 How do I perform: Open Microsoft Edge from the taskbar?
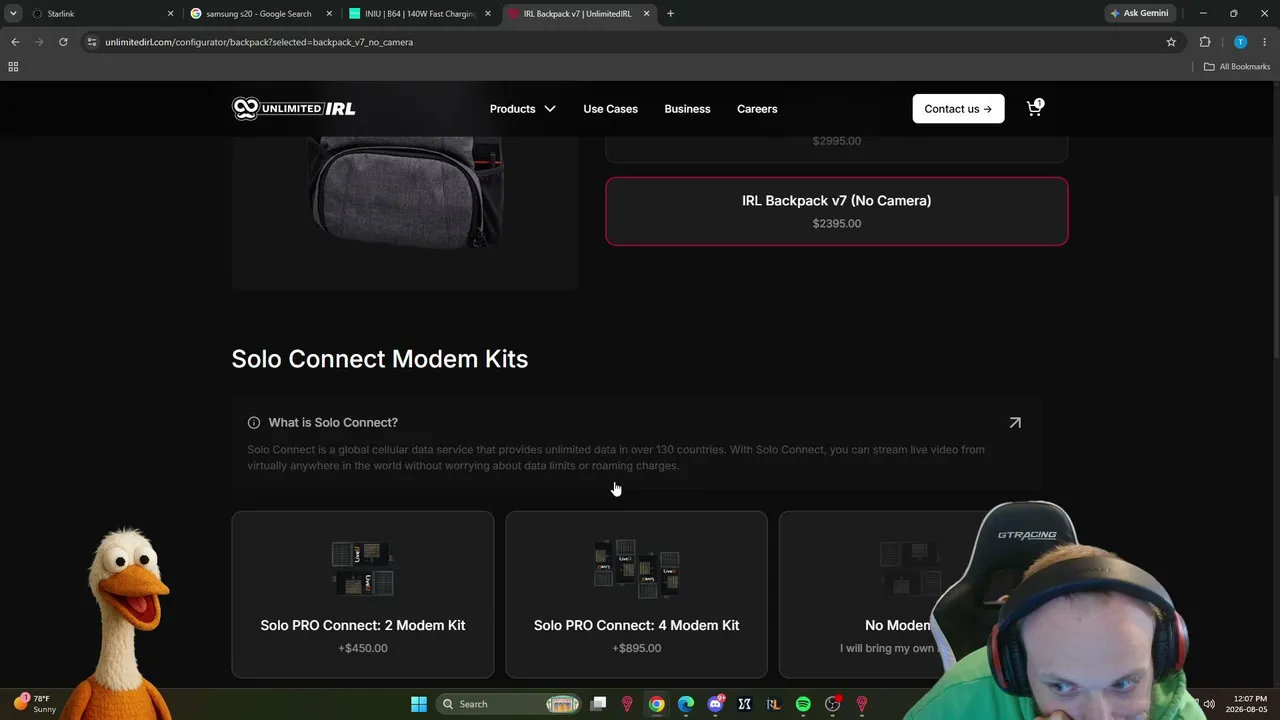click(x=686, y=704)
